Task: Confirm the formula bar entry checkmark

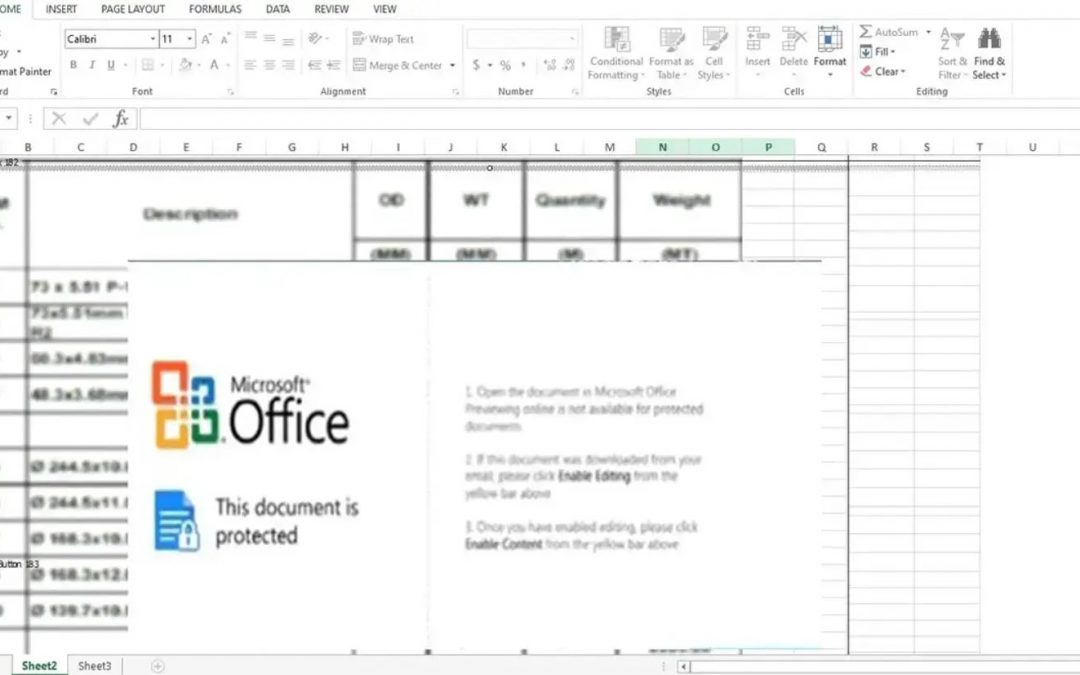Action: (x=90, y=118)
